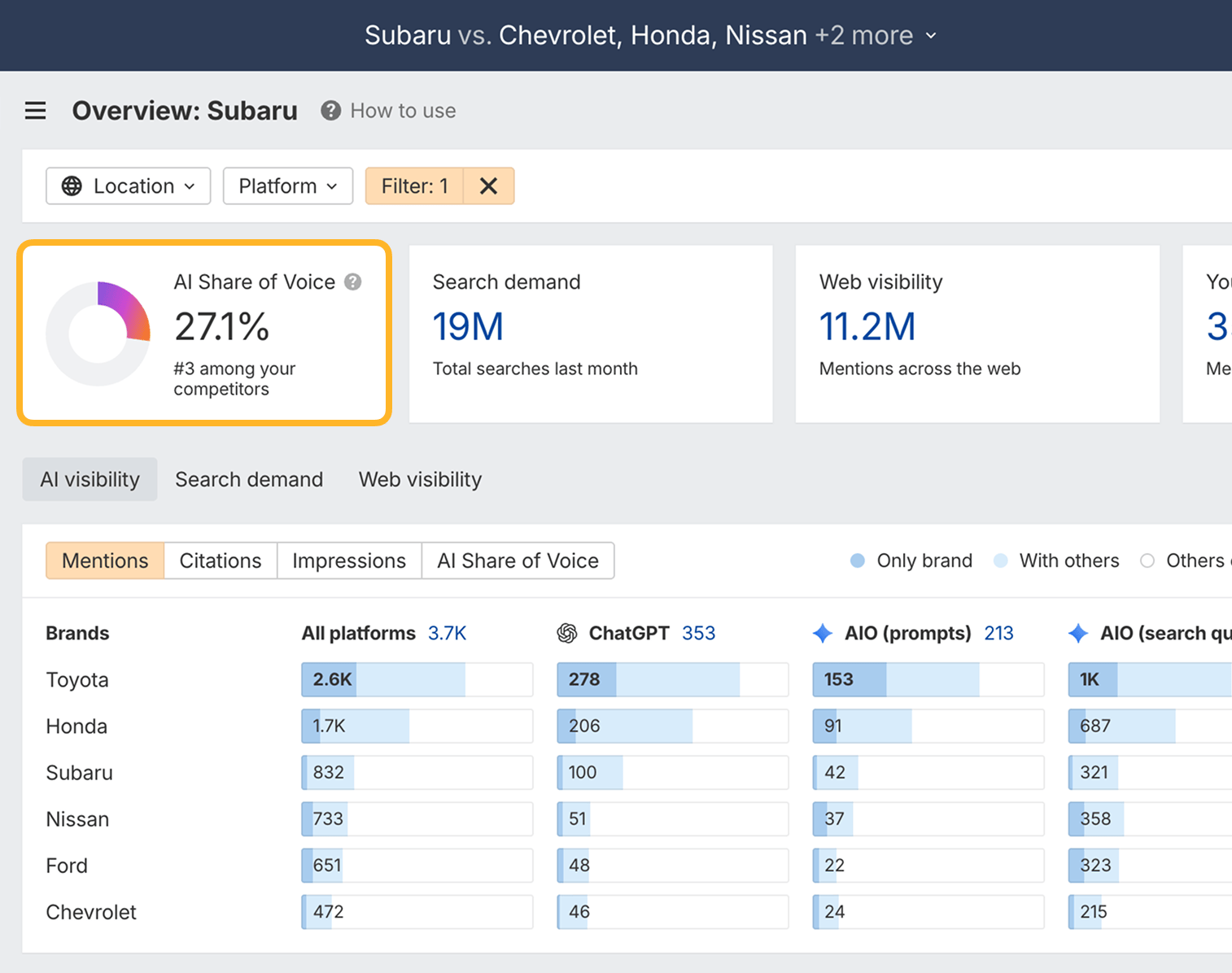Click Toyota's ChatGPT bar showing 278

673,679
